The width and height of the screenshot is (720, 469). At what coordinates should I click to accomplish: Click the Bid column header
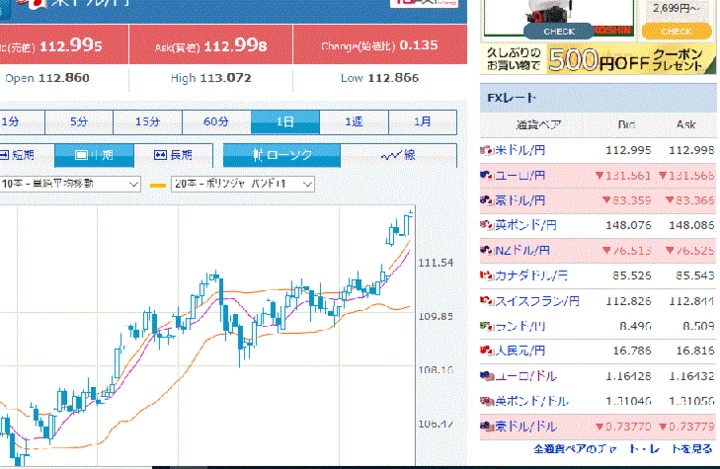click(x=627, y=124)
